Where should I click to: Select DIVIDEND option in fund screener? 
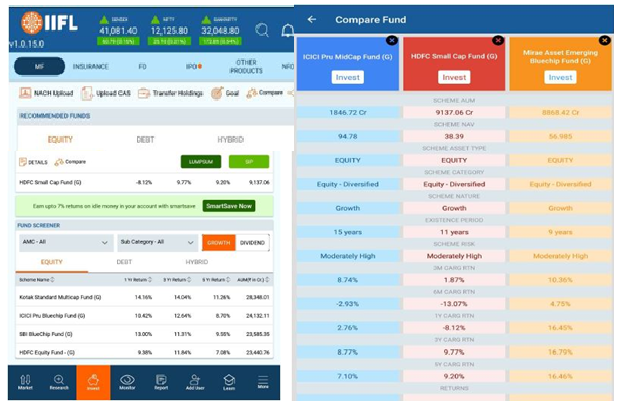point(252,243)
